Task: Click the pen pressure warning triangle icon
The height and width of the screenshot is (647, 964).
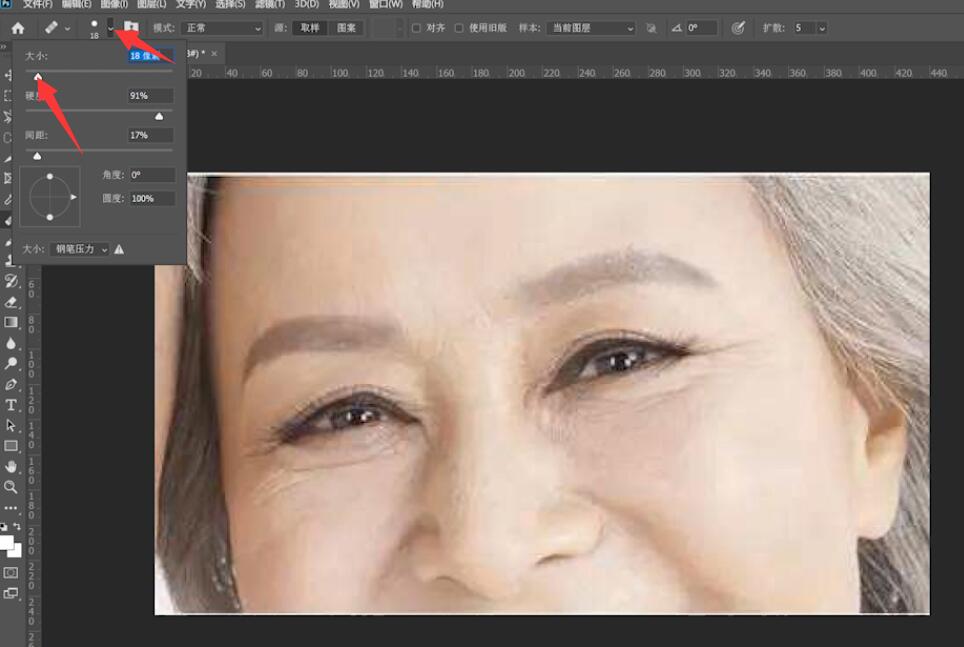Action: [119, 249]
